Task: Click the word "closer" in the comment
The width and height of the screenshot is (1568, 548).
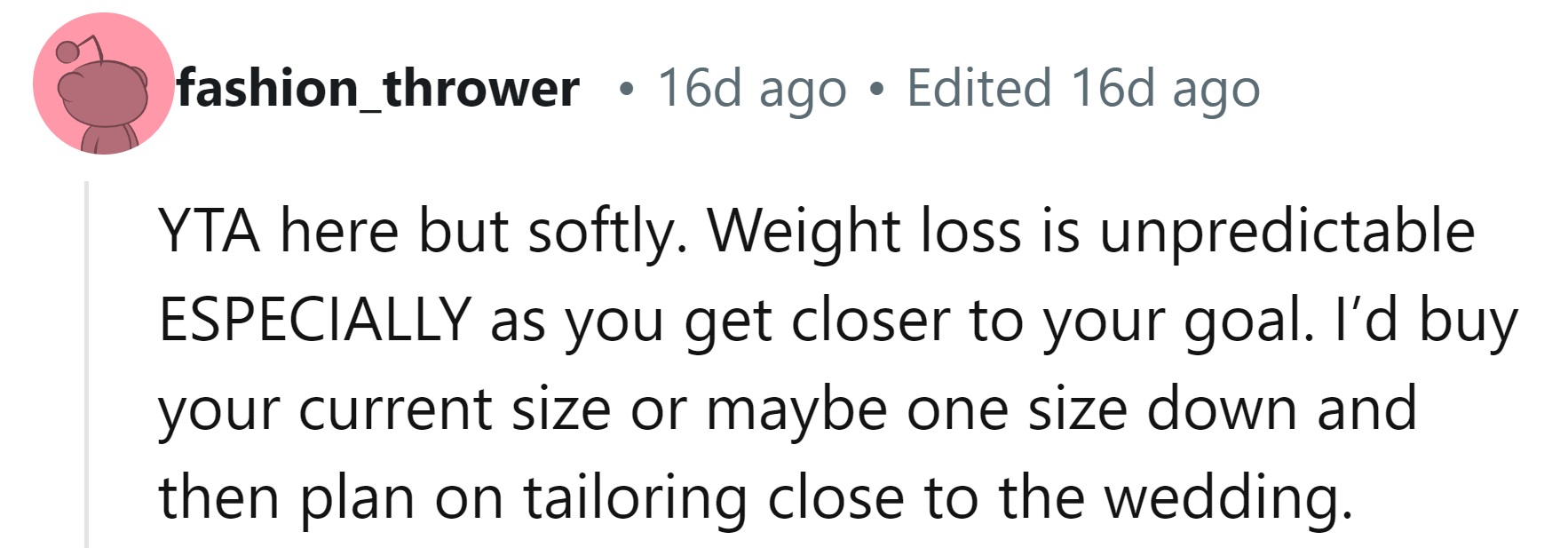Action: tap(869, 320)
